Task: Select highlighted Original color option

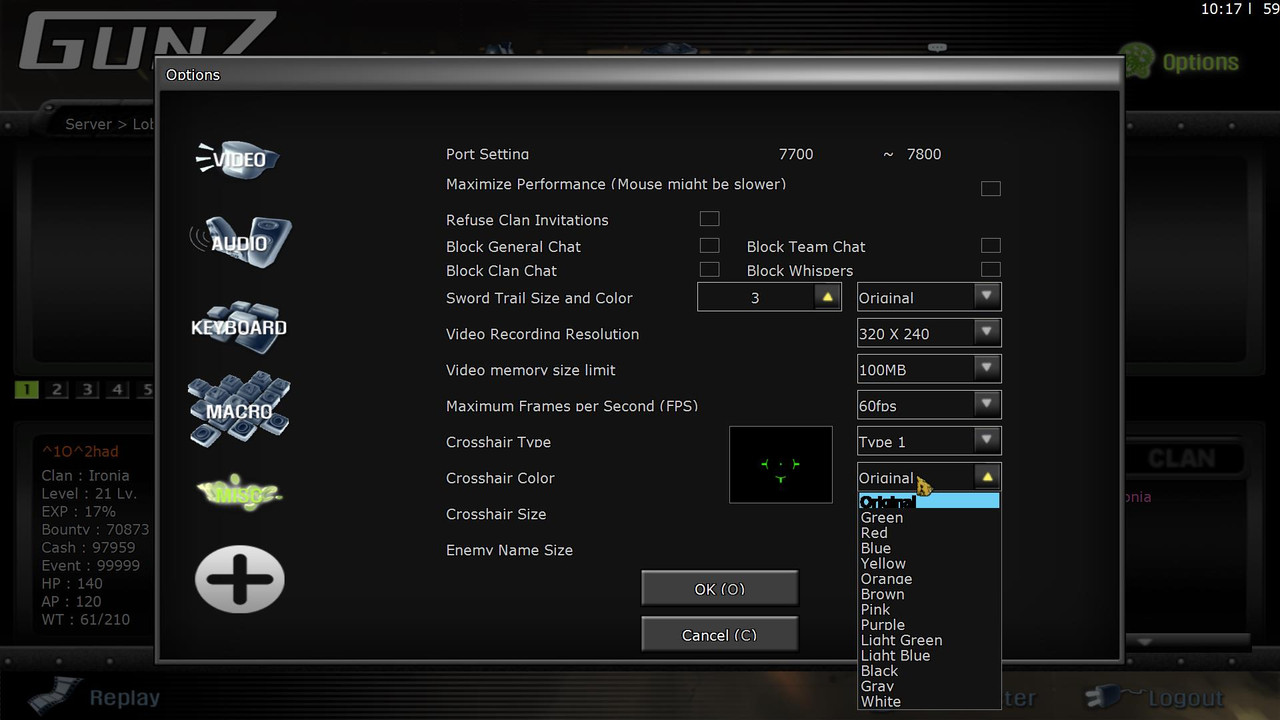Action: [x=929, y=502]
